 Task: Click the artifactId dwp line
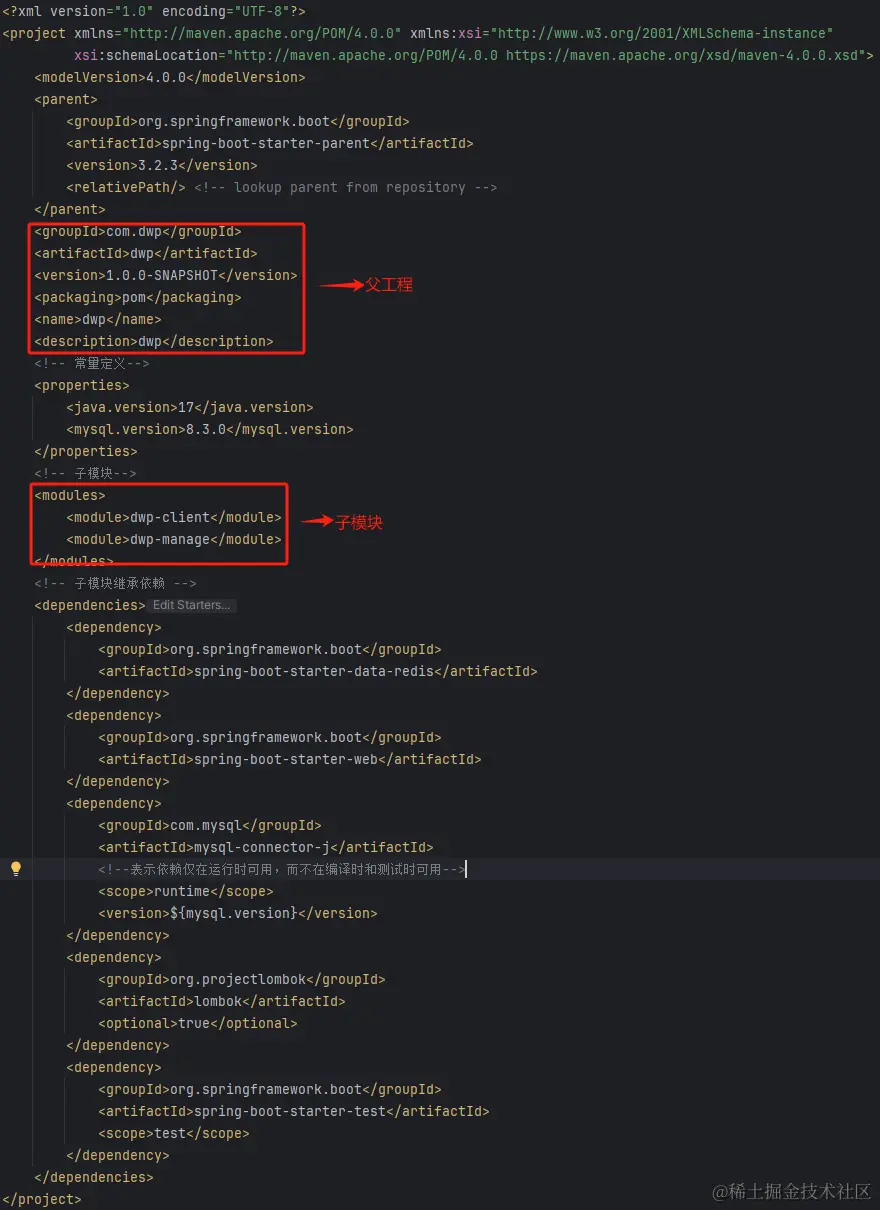pos(146,253)
